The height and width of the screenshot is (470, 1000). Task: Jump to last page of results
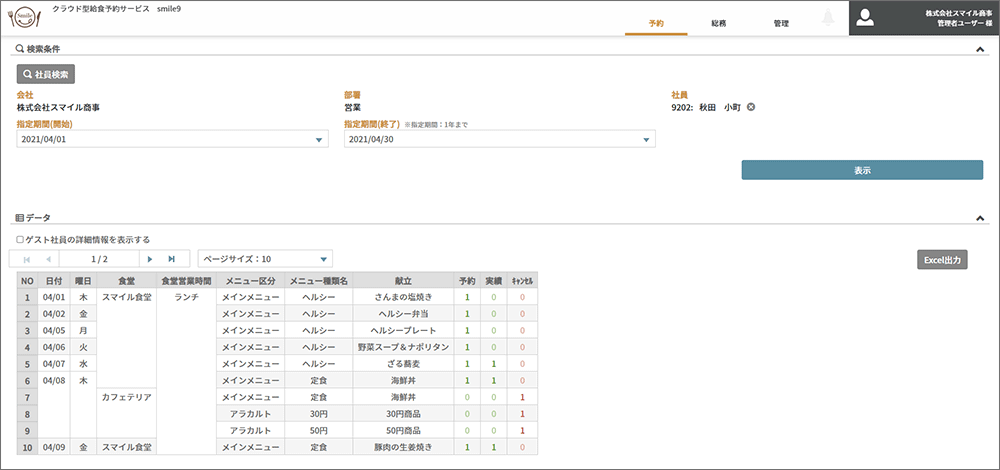point(172,259)
